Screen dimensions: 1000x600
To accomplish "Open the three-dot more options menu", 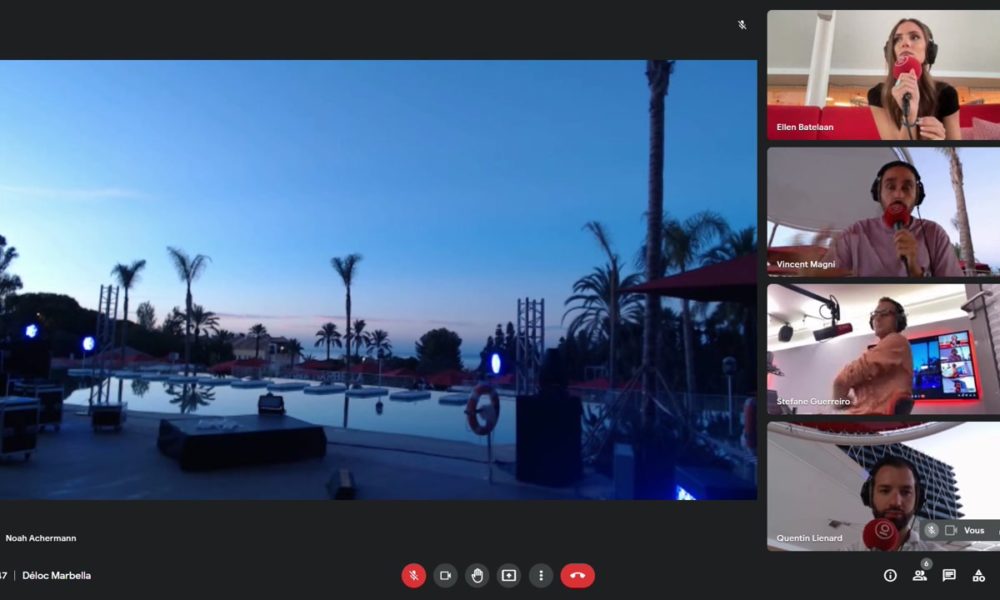I will (x=541, y=576).
